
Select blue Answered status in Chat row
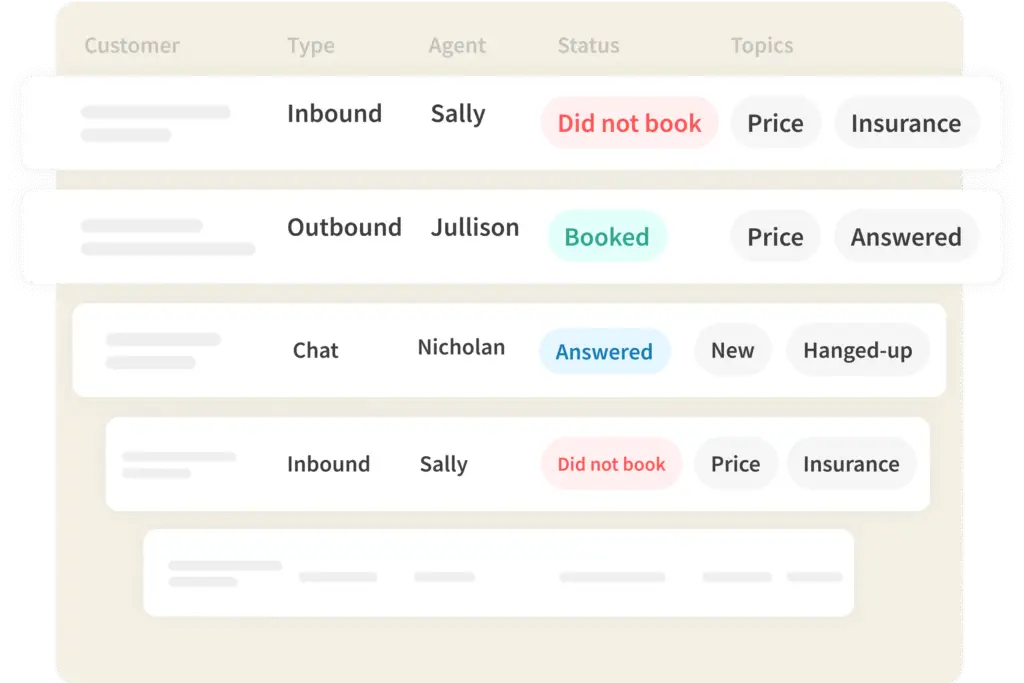click(604, 352)
